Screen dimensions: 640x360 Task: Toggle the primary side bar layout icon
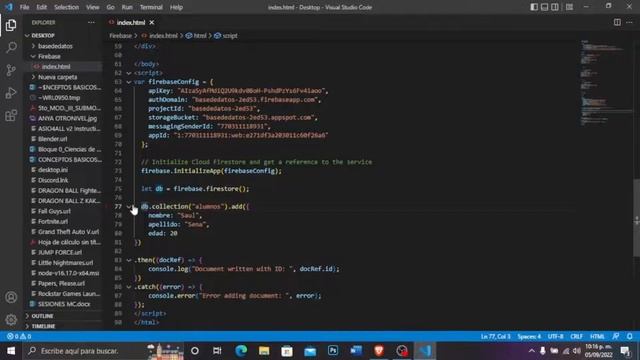click(x=534, y=7)
